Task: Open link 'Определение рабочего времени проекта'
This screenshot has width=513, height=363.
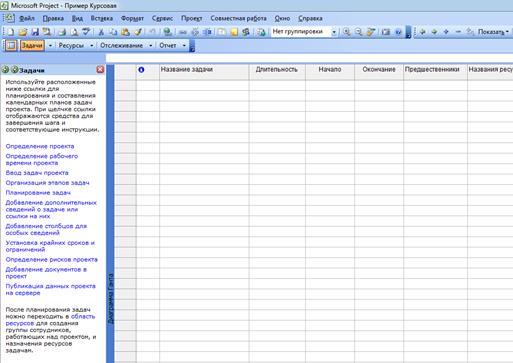Action: [42, 160]
